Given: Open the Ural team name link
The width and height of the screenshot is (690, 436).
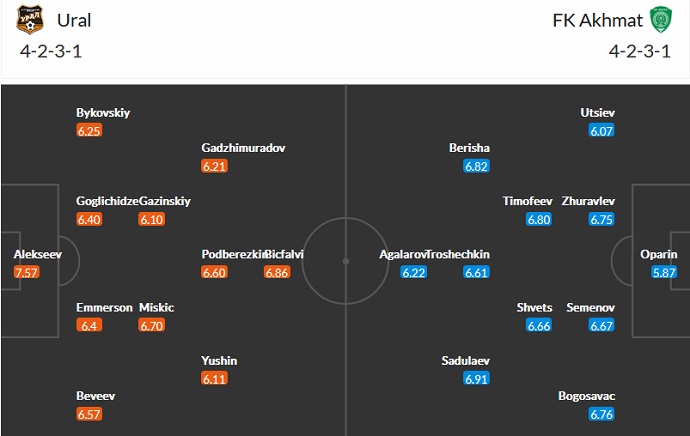Looking at the screenshot, I should 74,20.
